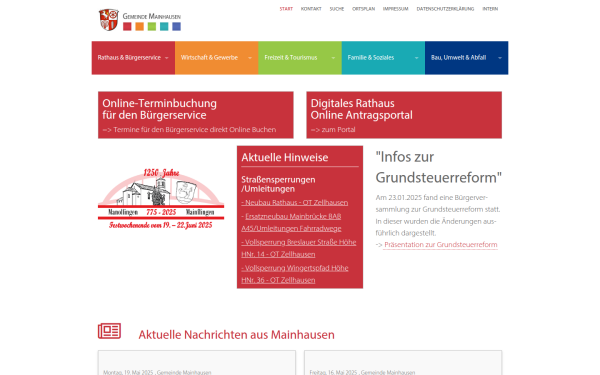Click the Aktuelle Hinweise heading
The width and height of the screenshot is (600, 375).
click(x=285, y=157)
